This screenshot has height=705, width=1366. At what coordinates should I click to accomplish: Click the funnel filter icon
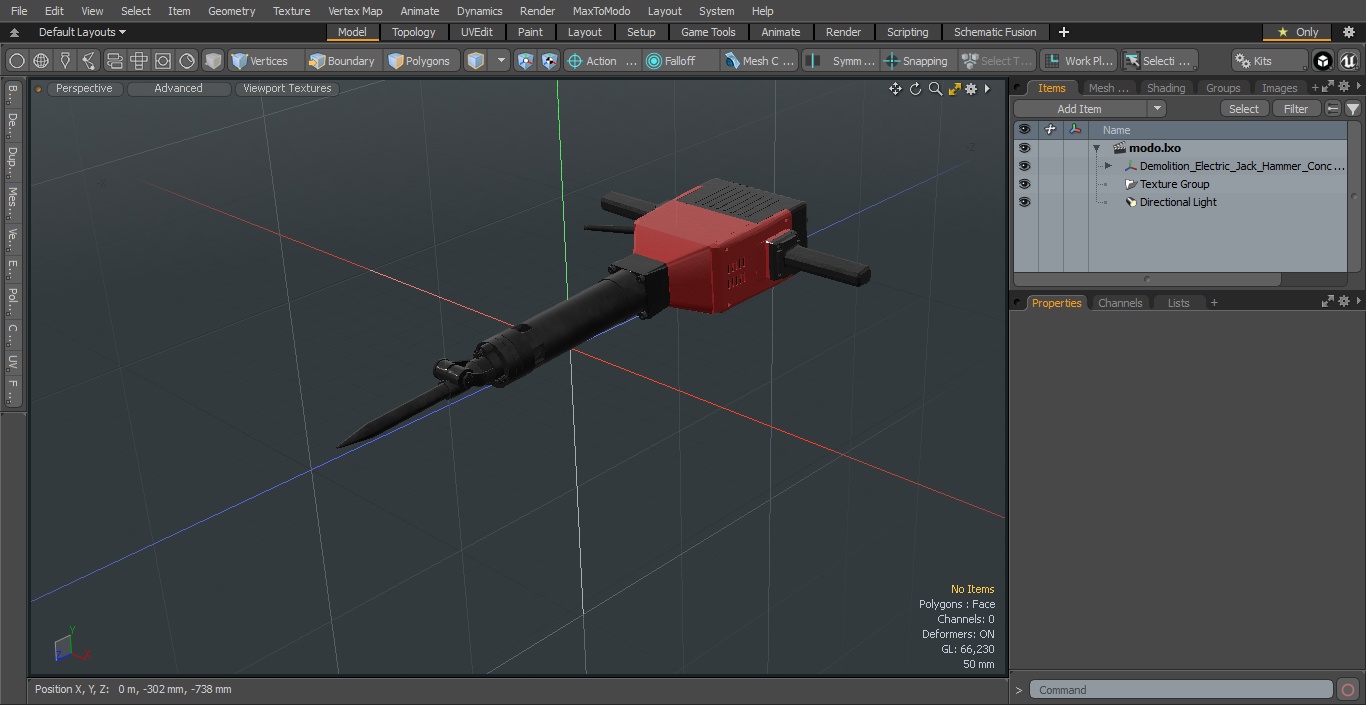(1352, 109)
